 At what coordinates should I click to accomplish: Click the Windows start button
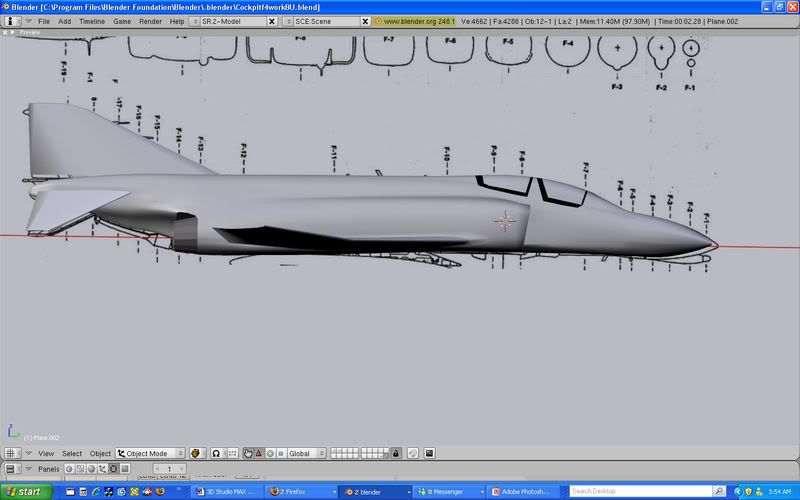(26, 492)
